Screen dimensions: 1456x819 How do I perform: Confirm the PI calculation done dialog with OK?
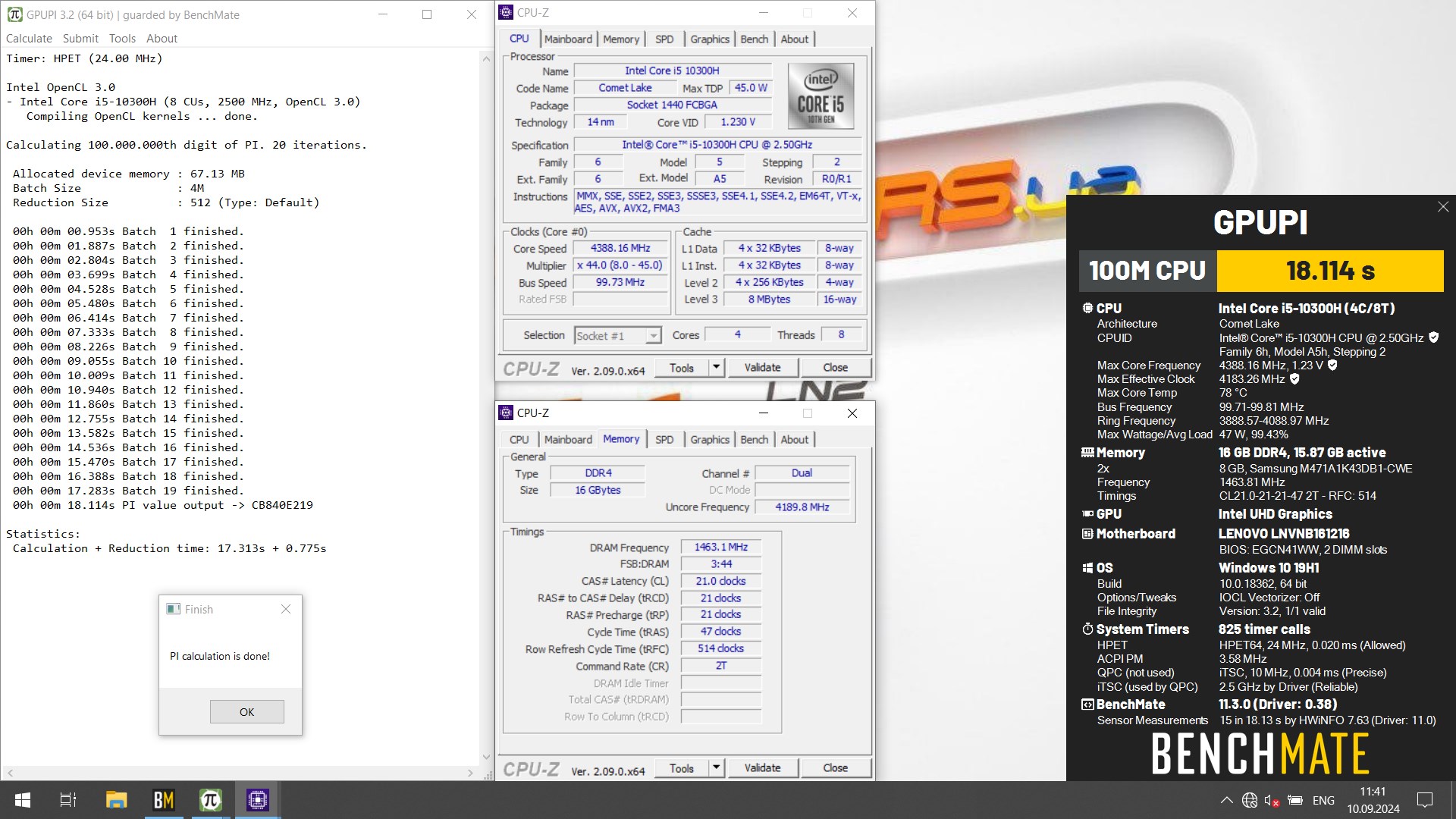point(246,711)
